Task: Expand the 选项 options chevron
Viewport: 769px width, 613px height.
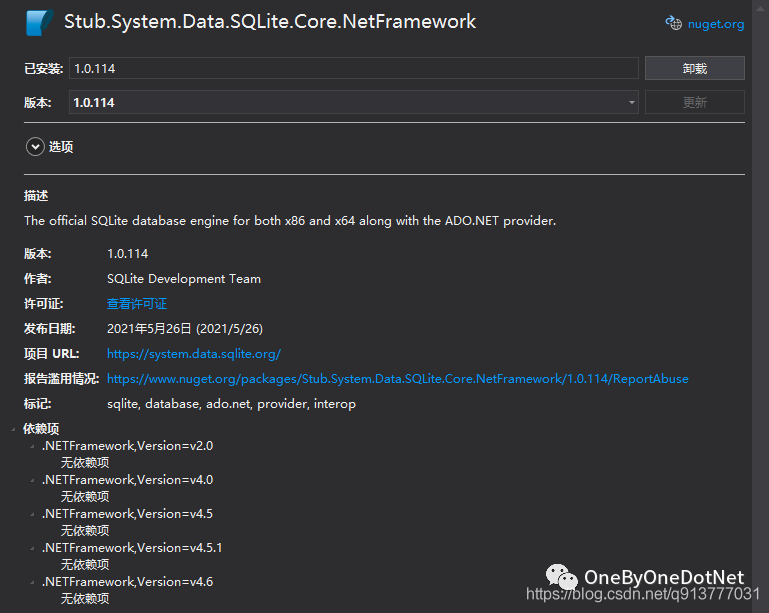Action: pos(35,146)
